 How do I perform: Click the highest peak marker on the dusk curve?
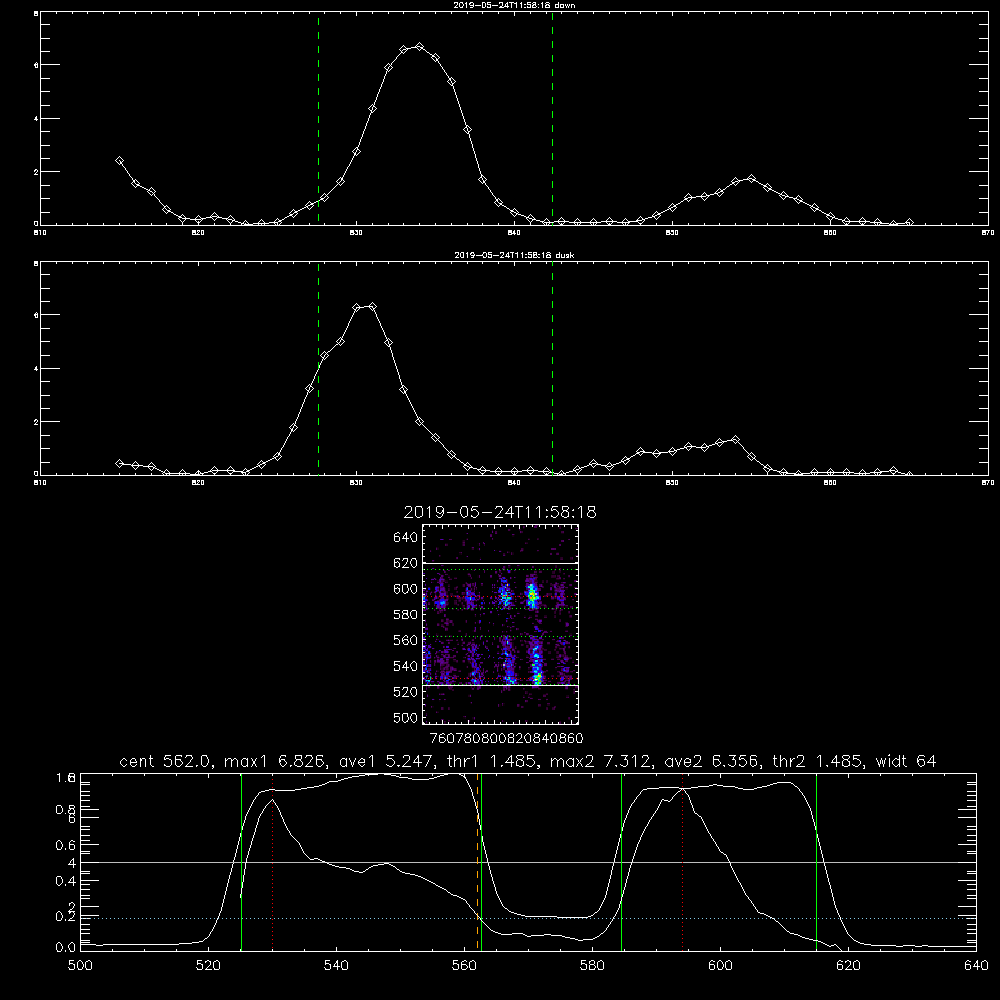tap(372, 307)
